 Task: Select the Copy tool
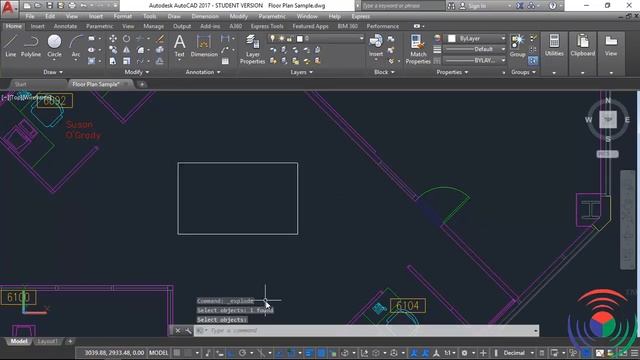(113, 50)
